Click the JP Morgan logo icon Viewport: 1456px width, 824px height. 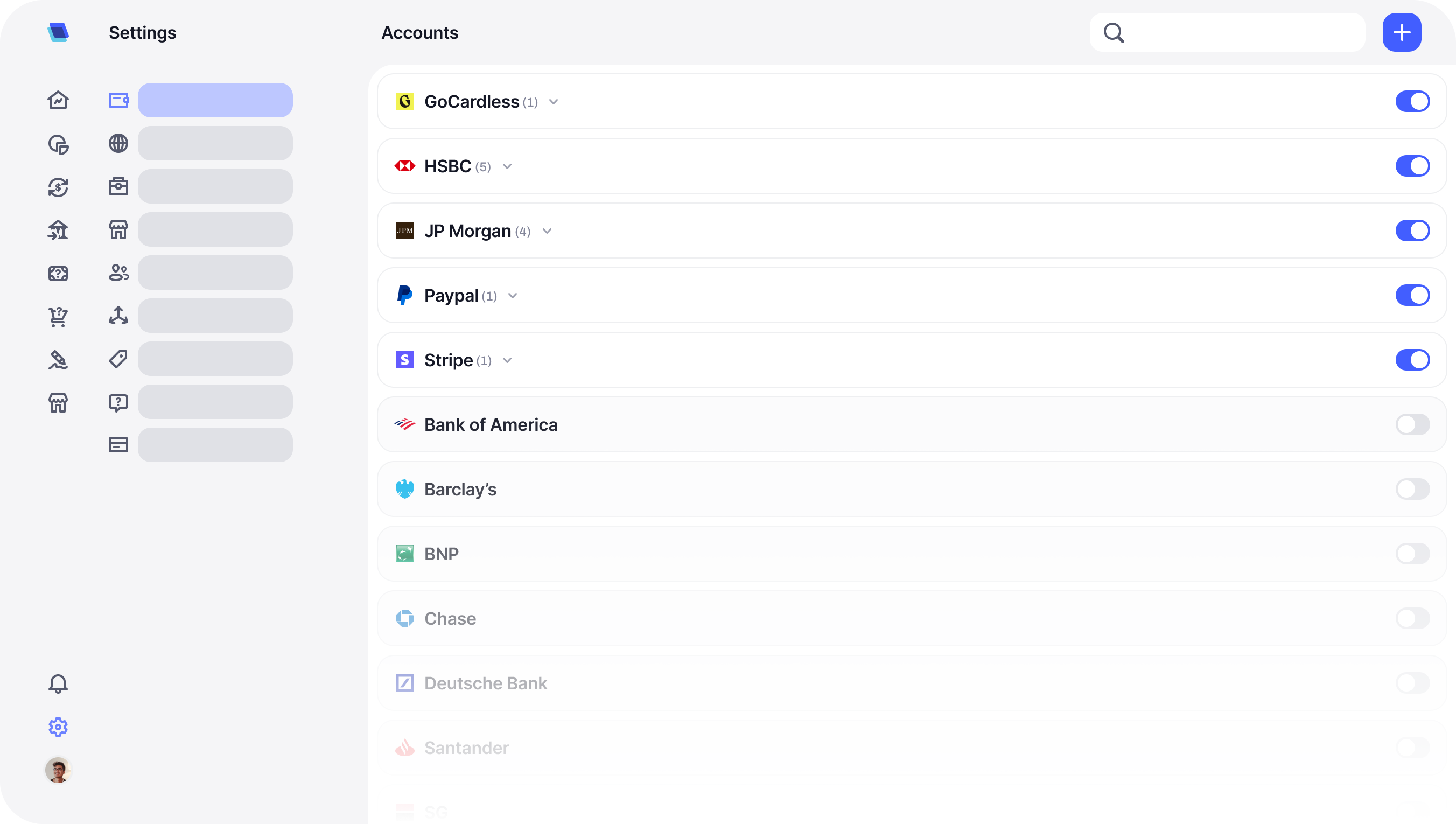pos(405,231)
